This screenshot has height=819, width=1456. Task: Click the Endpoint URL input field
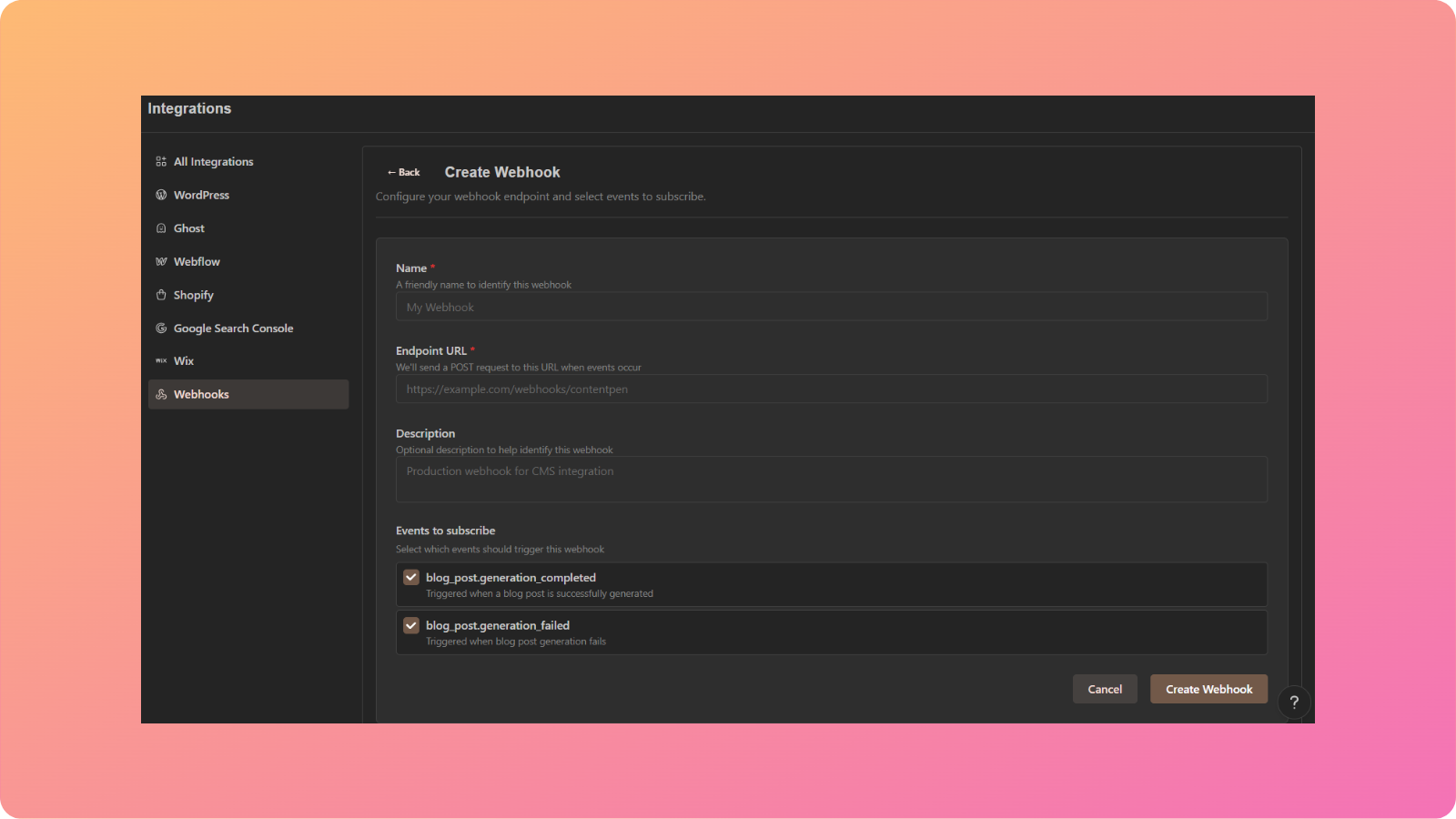pyautogui.click(x=831, y=389)
